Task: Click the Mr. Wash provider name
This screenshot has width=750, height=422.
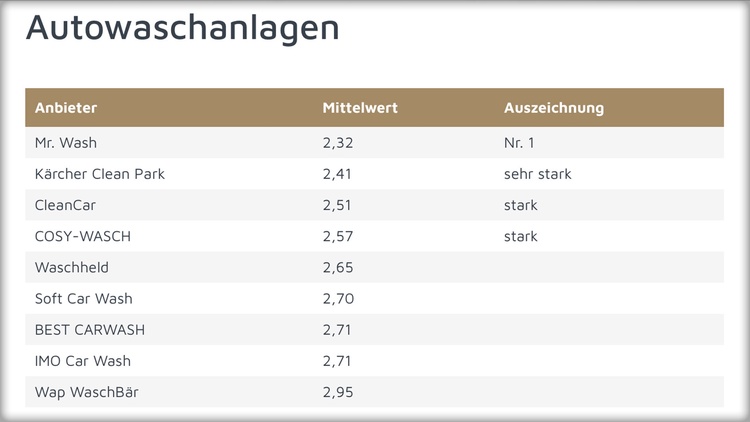Action: click(66, 143)
